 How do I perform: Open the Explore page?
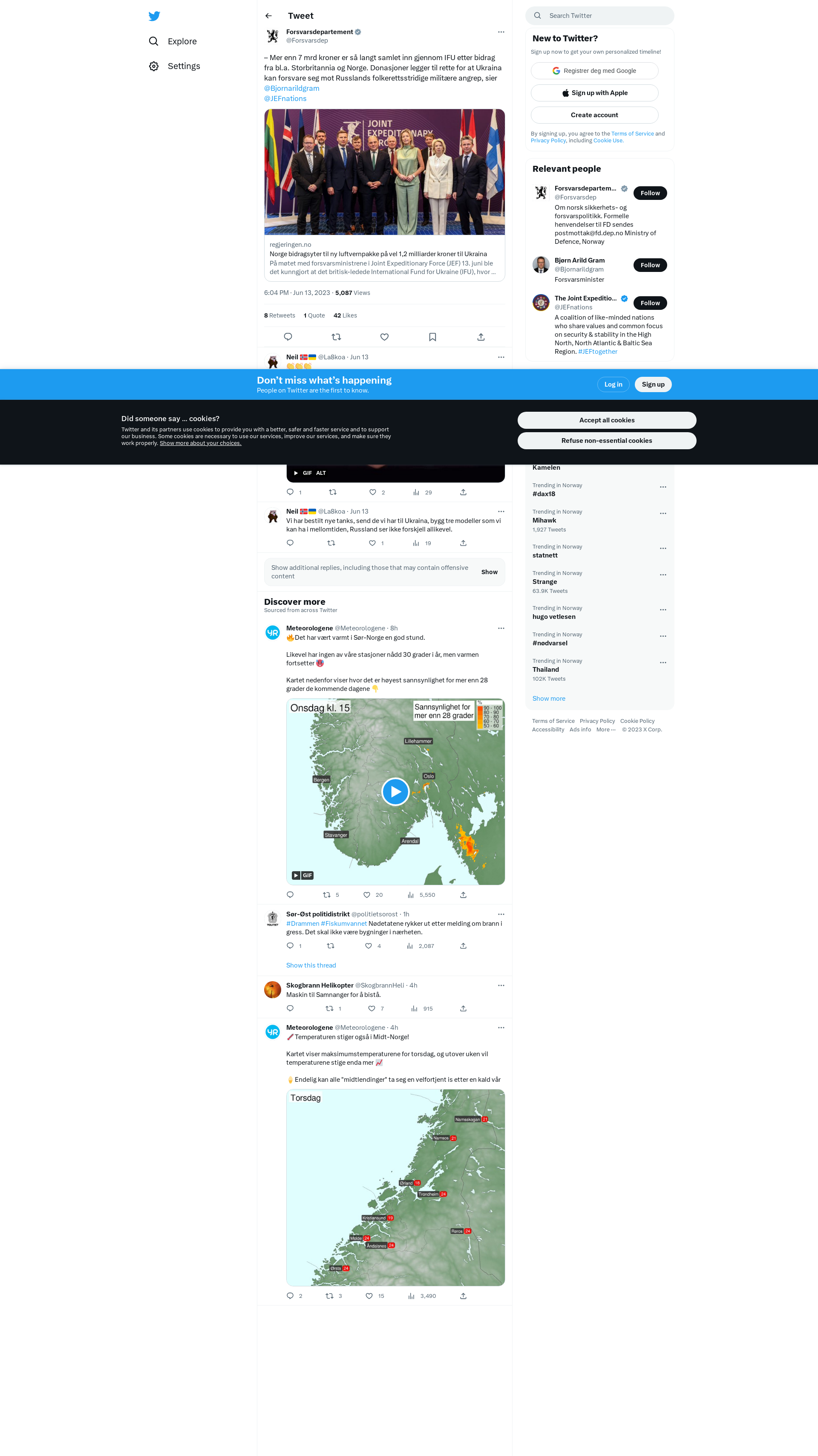[173, 41]
